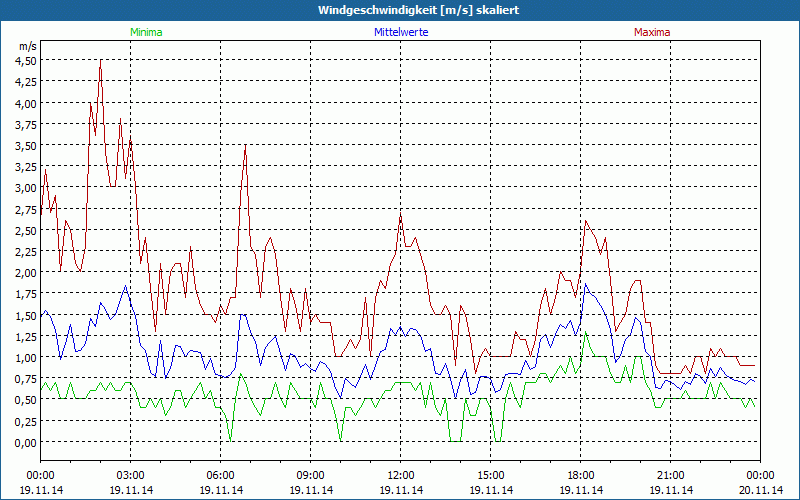The height and width of the screenshot is (500, 800).
Task: Click the 1,00 y-axis value
Action: [x=26, y=358]
